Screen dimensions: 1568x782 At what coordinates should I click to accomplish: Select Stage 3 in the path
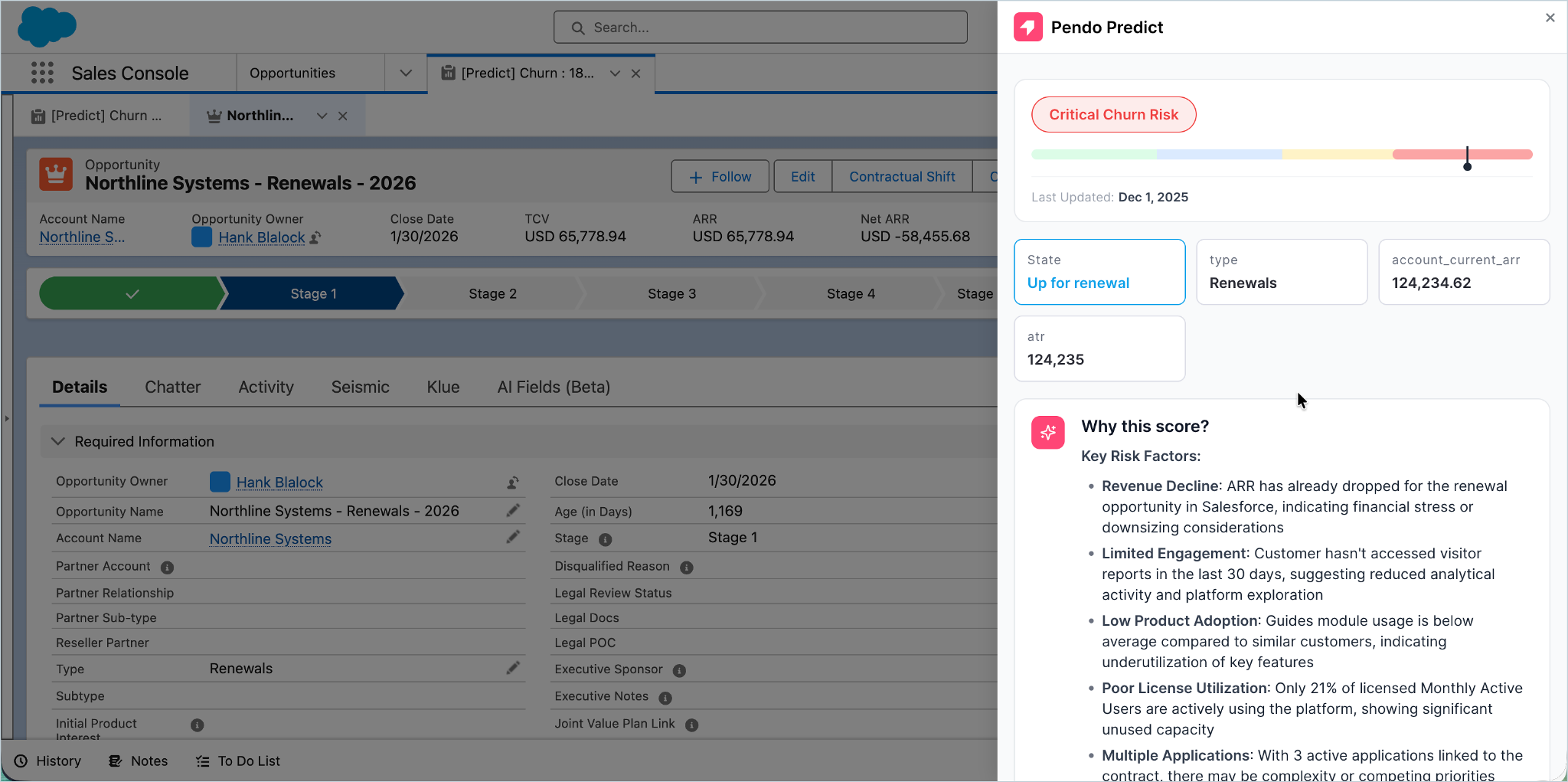point(671,293)
